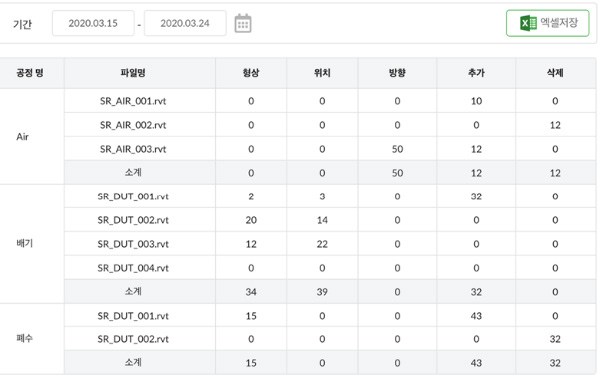Click the 추가 column header
609x385 pixels.
[x=476, y=73]
